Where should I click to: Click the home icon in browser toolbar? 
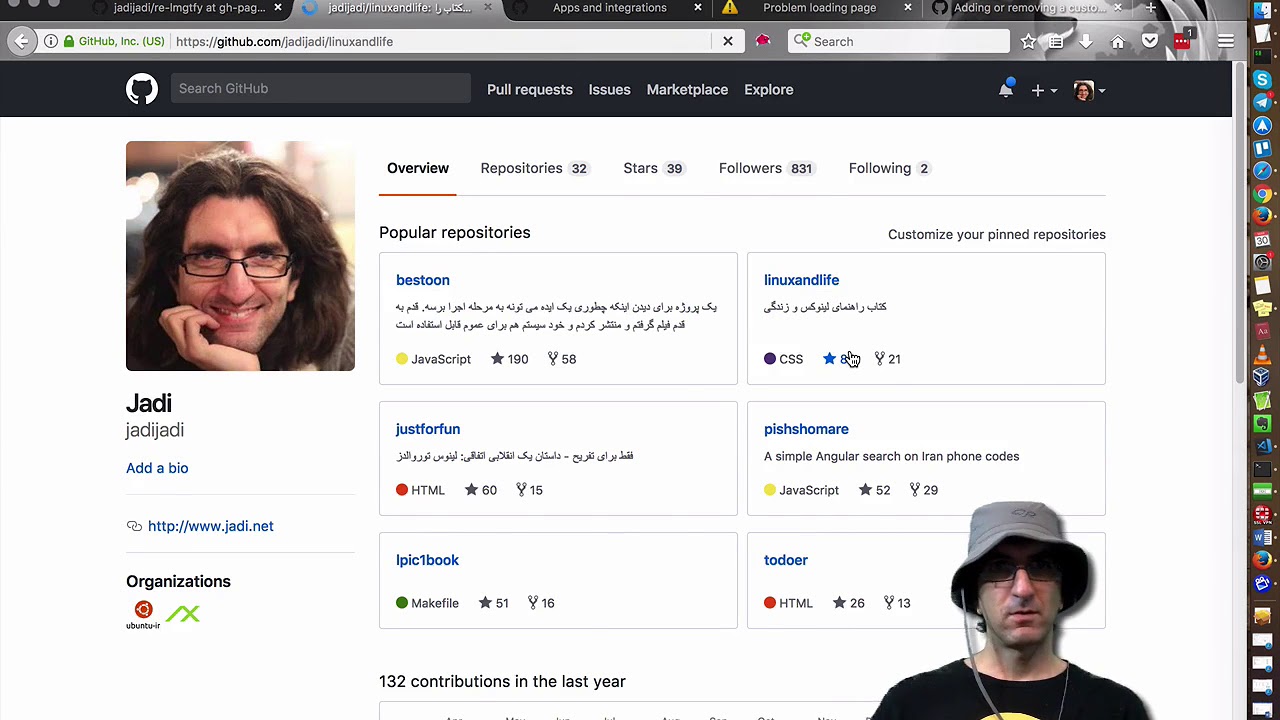tap(1118, 41)
